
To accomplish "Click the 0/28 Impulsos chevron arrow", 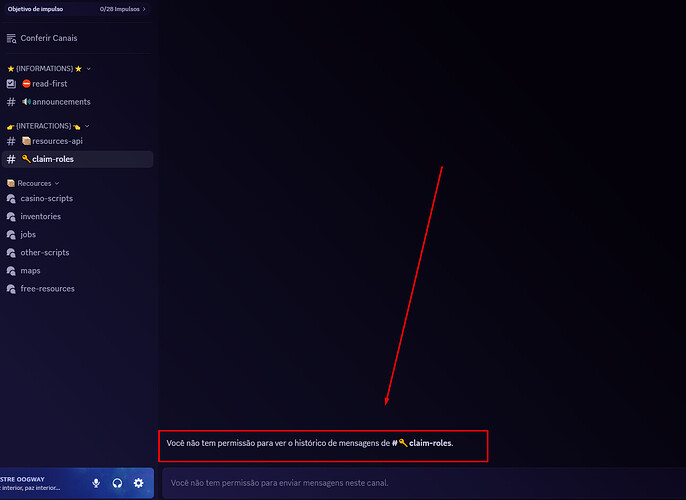I will click(x=144, y=9).
